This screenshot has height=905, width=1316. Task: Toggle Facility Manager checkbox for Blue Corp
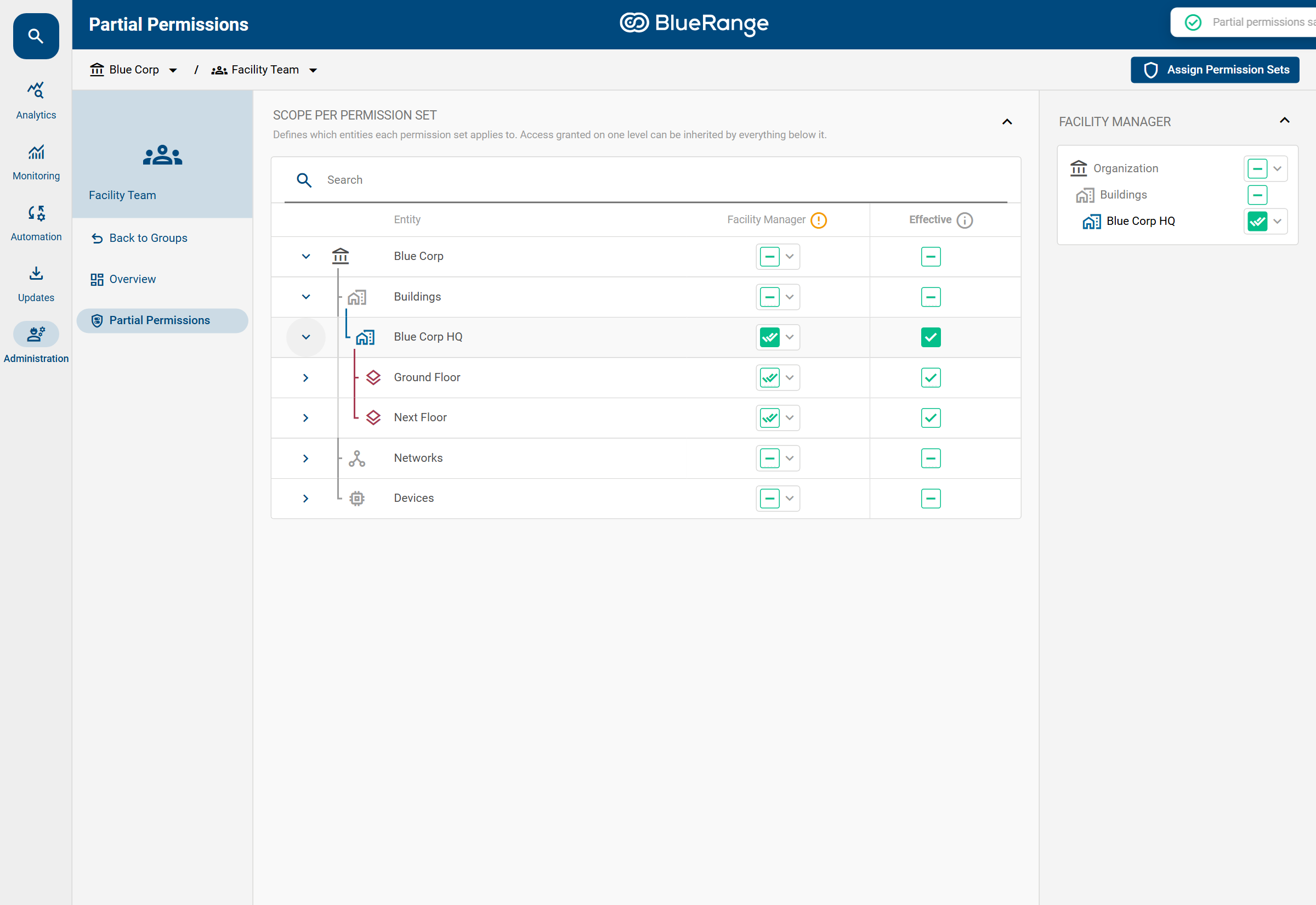[x=769, y=256]
